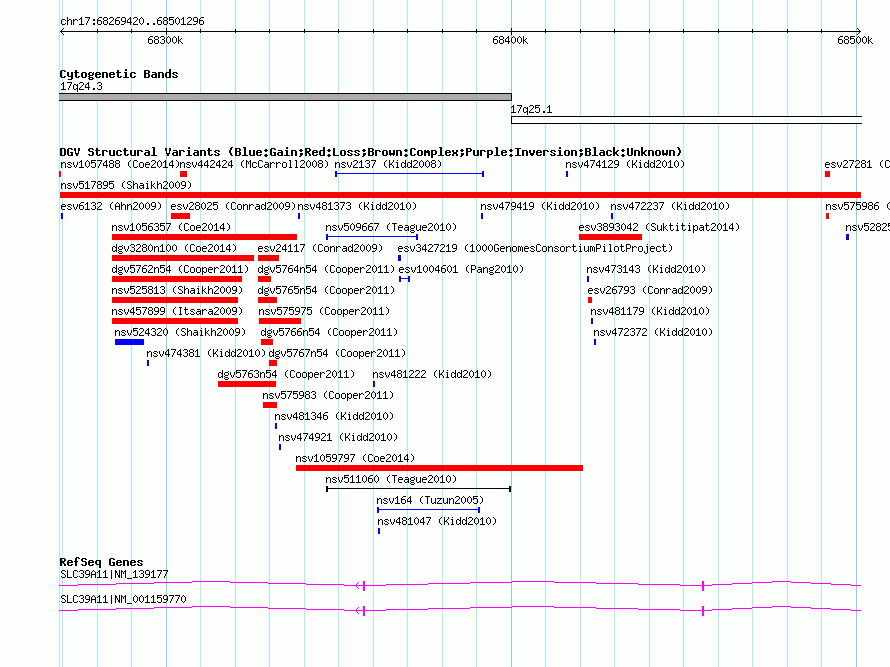The width and height of the screenshot is (890, 667).
Task: Click SLC39A11|NM_001159770 gene label
Action: pos(123,599)
